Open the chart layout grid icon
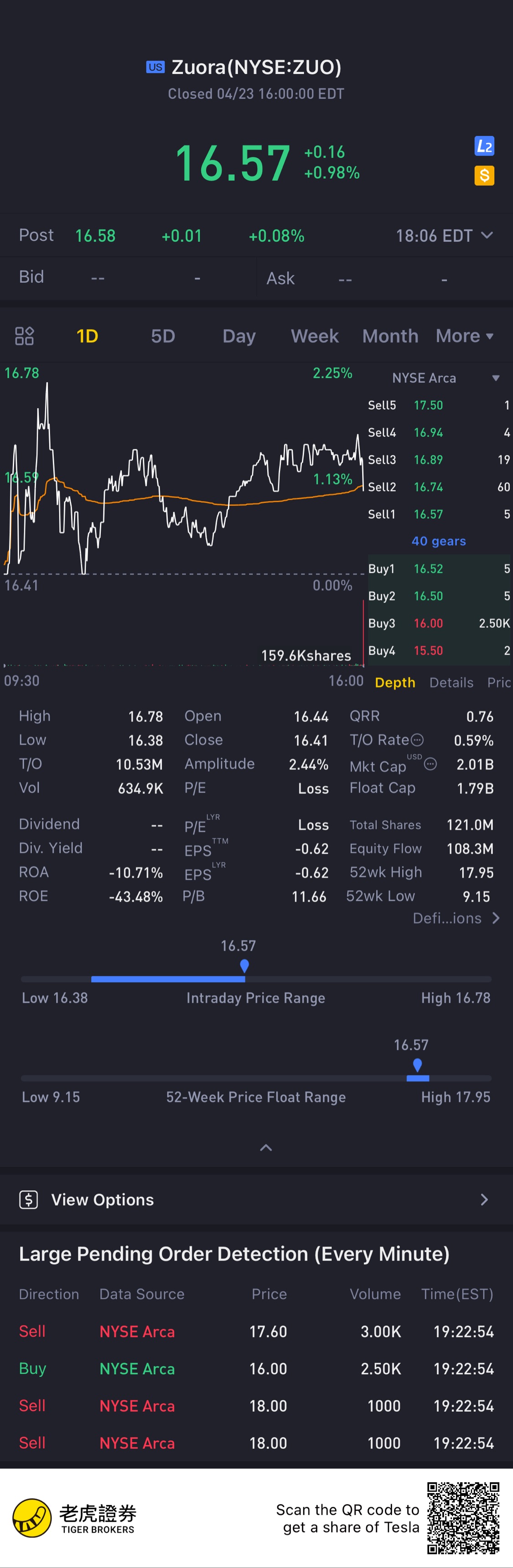This screenshot has width=513, height=1568. point(24,336)
